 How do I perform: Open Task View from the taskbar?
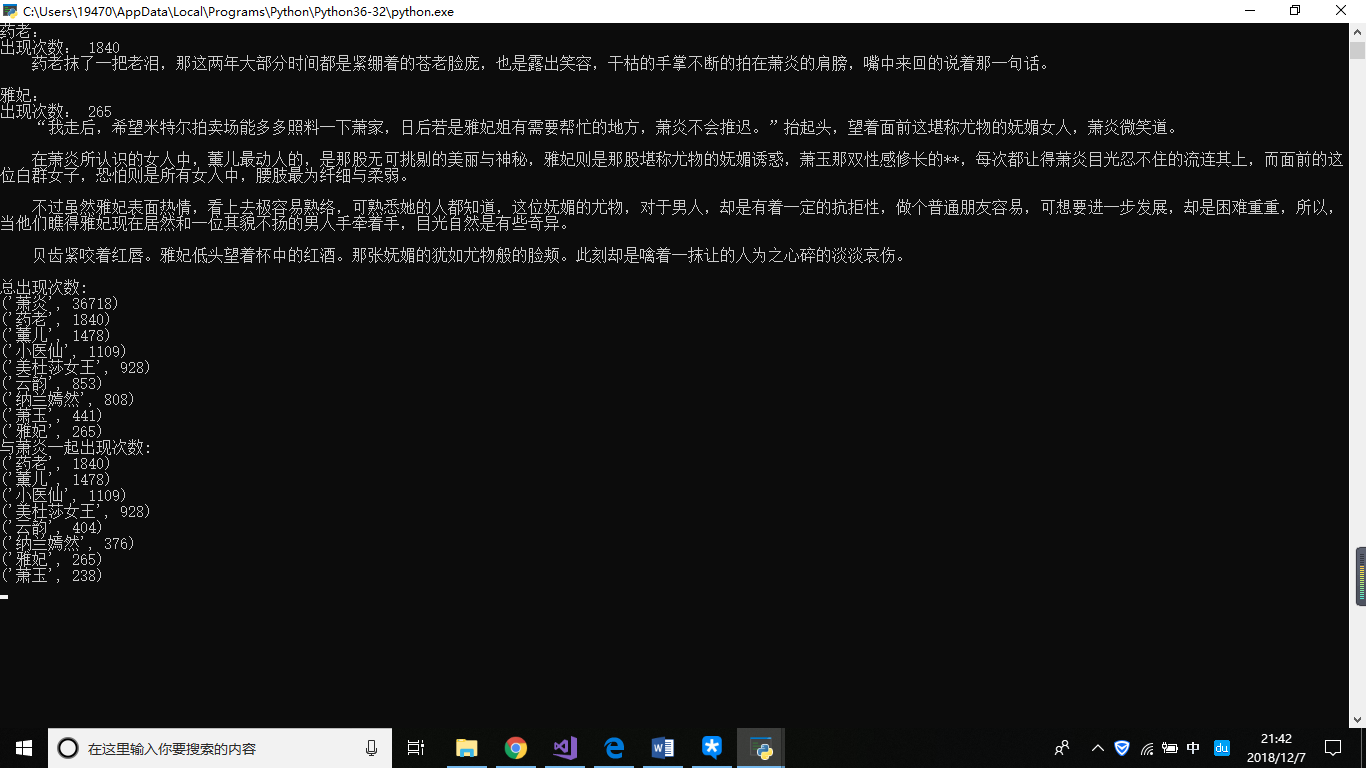tap(416, 747)
